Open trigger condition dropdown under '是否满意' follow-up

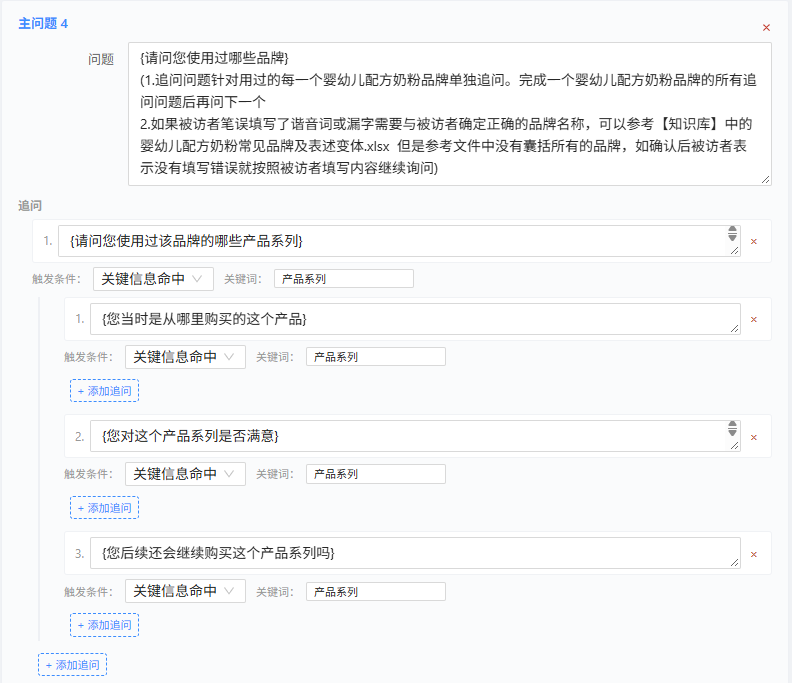185,474
